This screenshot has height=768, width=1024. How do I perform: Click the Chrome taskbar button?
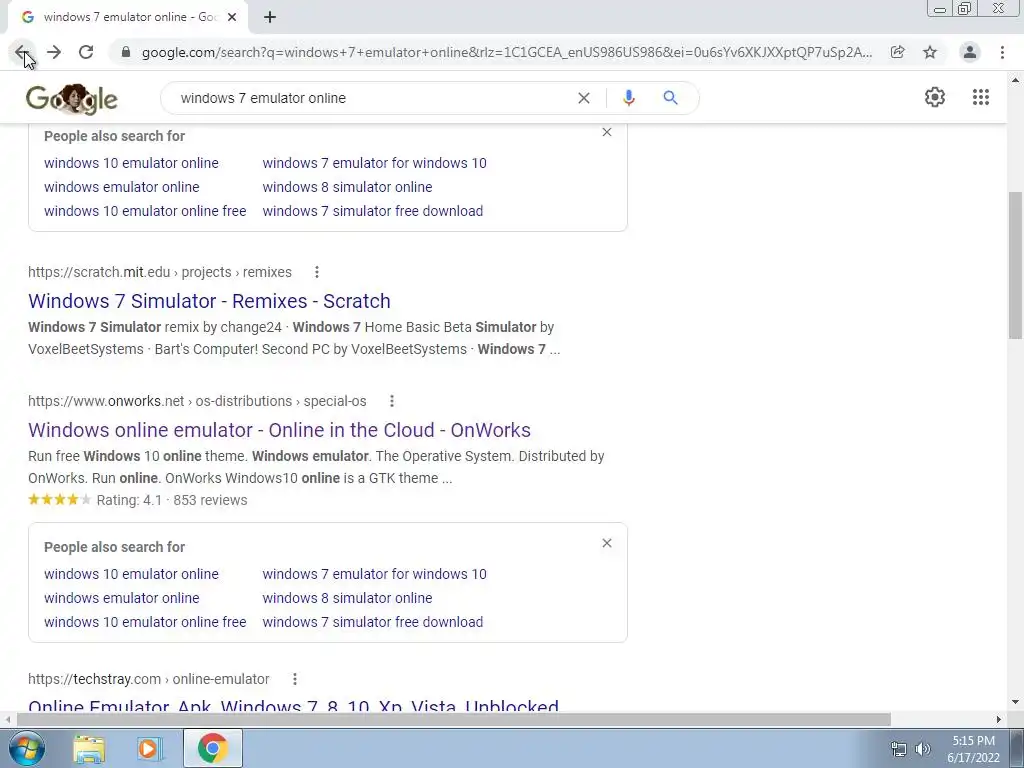click(212, 748)
